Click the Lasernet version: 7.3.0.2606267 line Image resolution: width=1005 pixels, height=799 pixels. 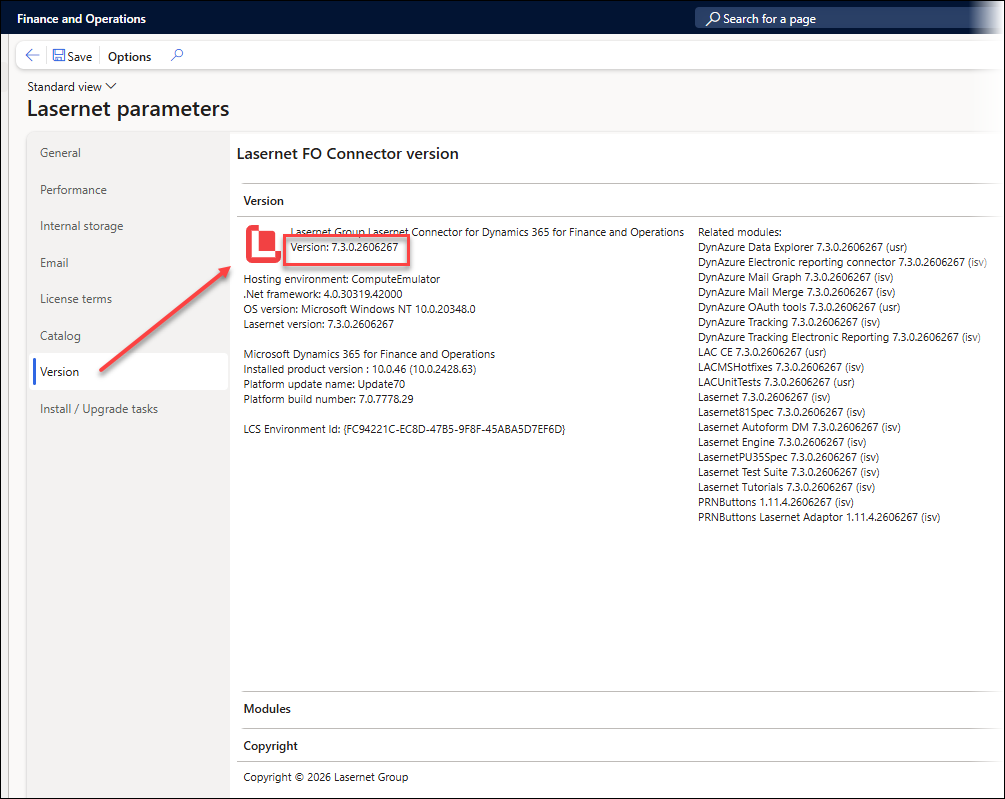point(319,324)
